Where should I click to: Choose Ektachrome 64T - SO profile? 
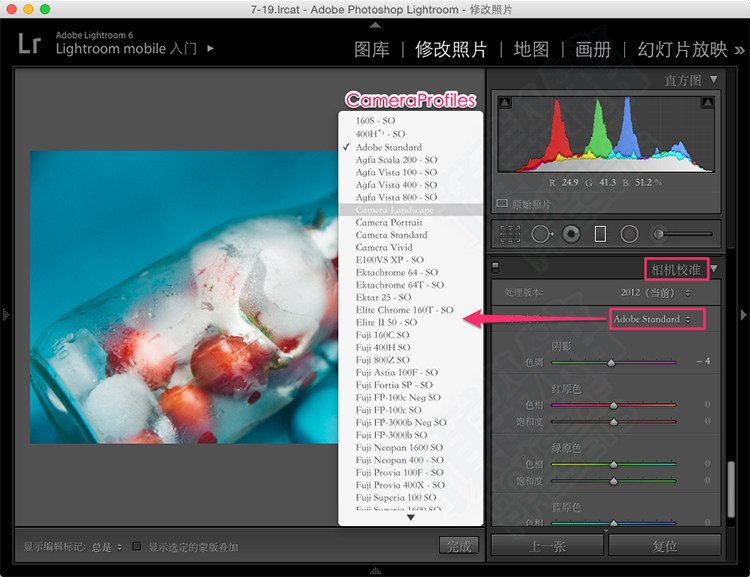pyautogui.click(x=410, y=285)
